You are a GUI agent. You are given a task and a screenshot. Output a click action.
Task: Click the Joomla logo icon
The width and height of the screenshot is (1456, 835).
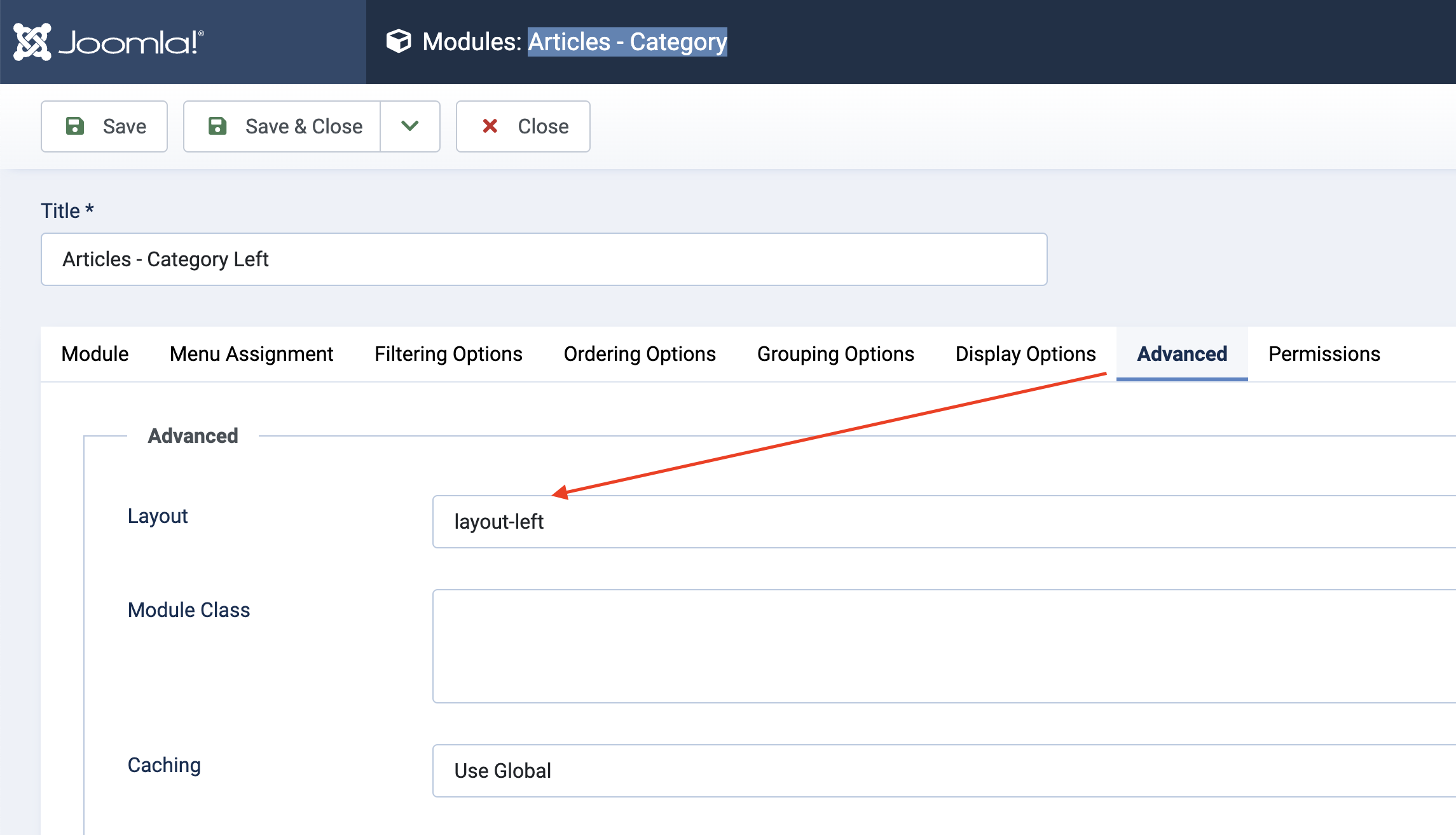(32, 42)
